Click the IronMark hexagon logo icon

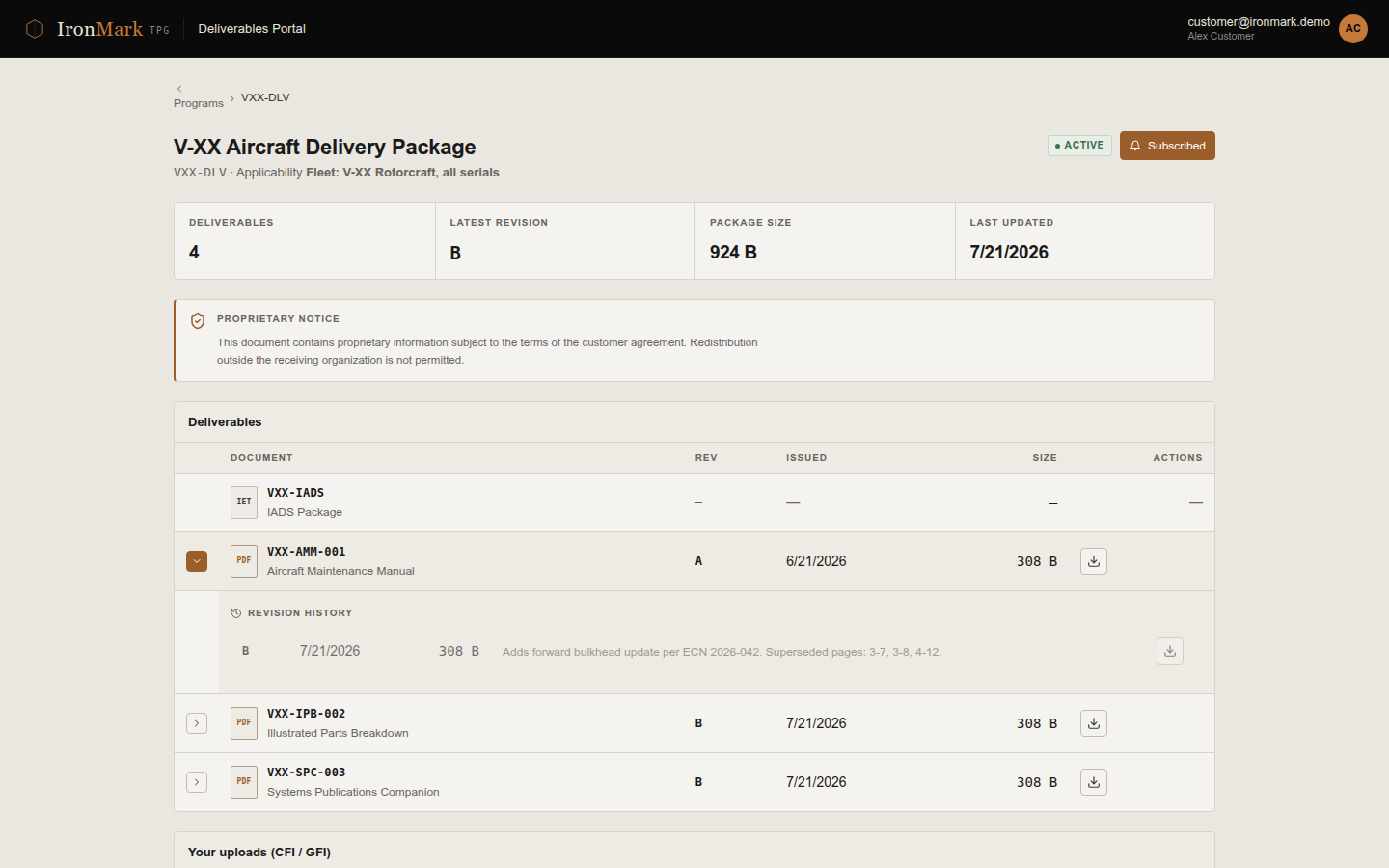[35, 29]
